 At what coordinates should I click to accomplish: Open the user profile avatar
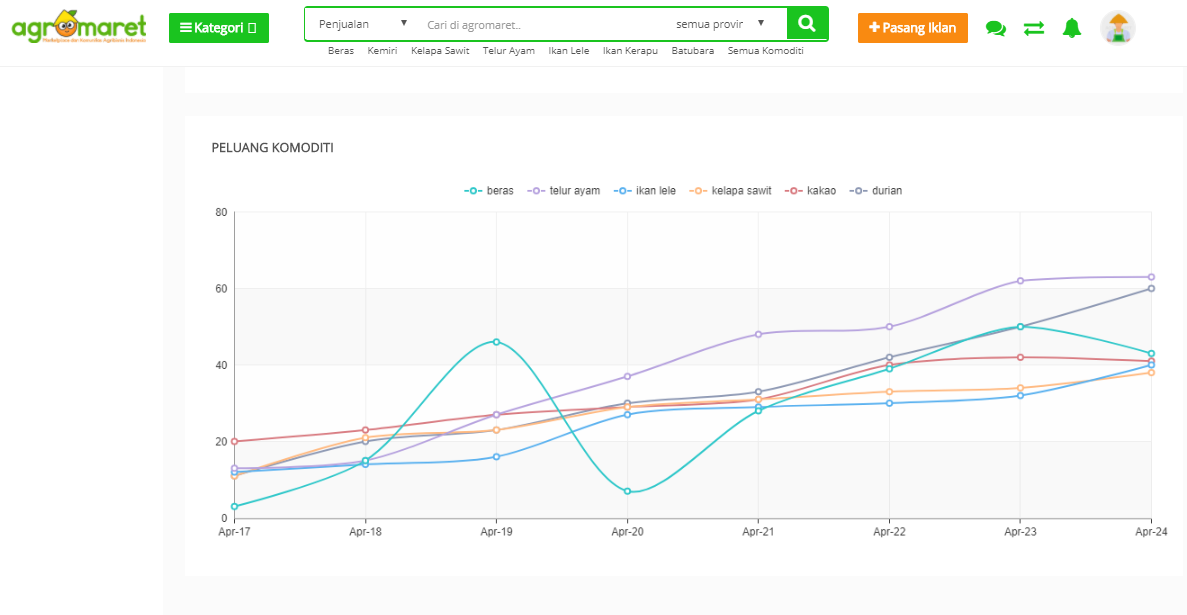pyautogui.click(x=1117, y=28)
